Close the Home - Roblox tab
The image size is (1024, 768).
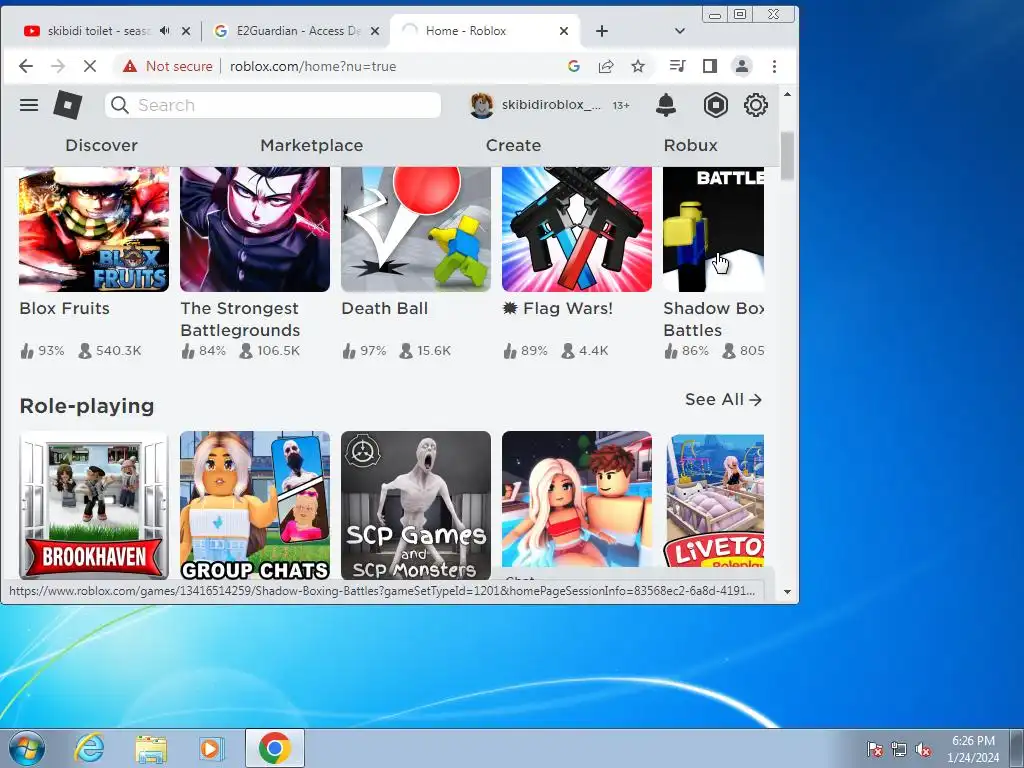pos(564,31)
